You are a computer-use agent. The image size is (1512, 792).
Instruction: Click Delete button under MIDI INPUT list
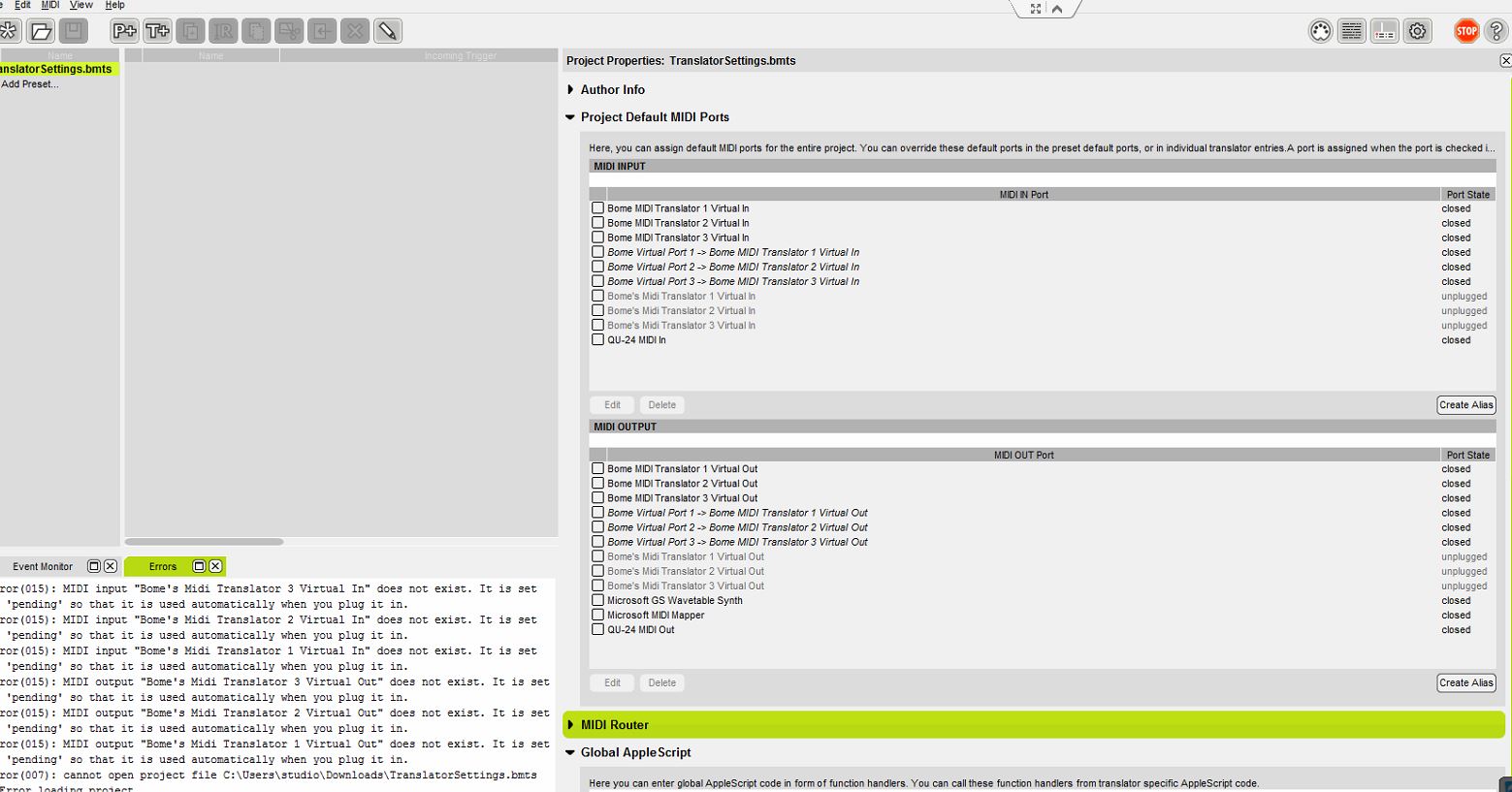[x=662, y=405]
